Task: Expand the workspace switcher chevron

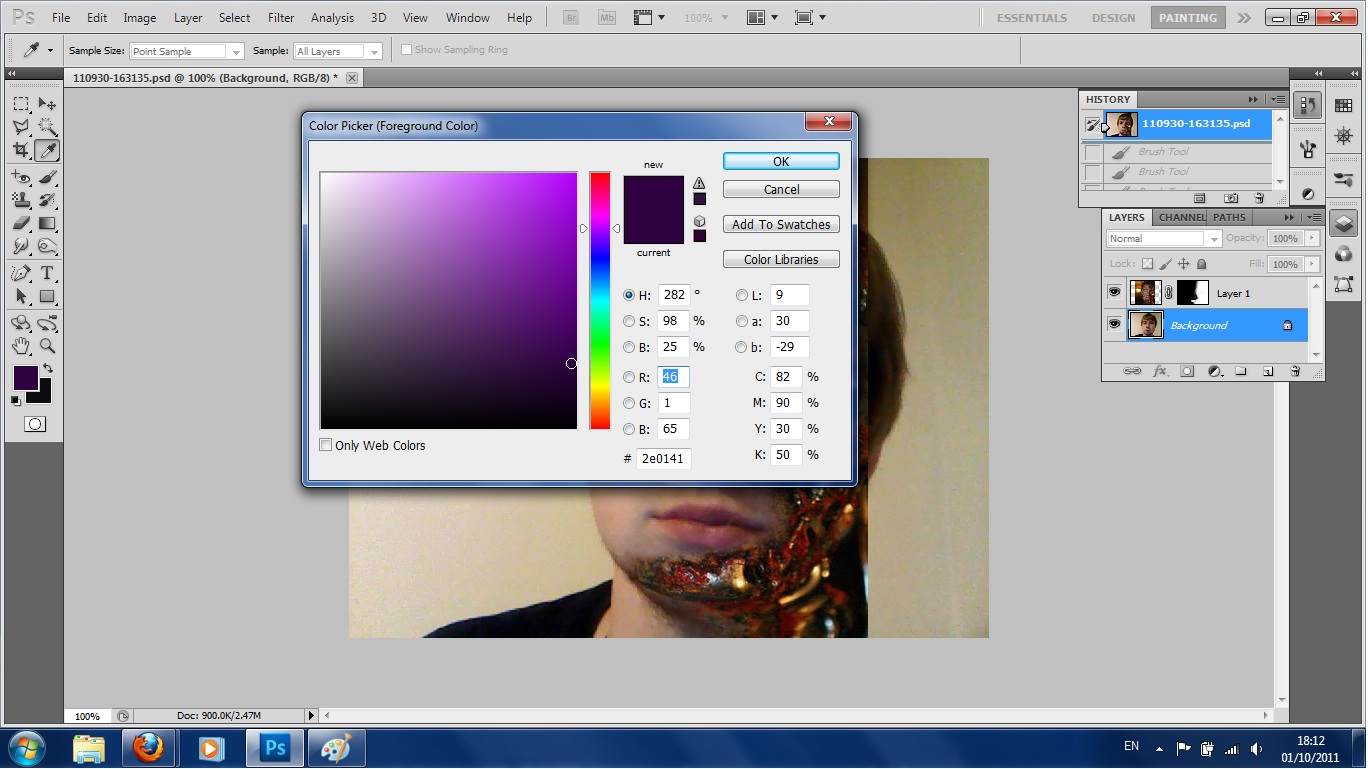Action: click(x=1244, y=18)
